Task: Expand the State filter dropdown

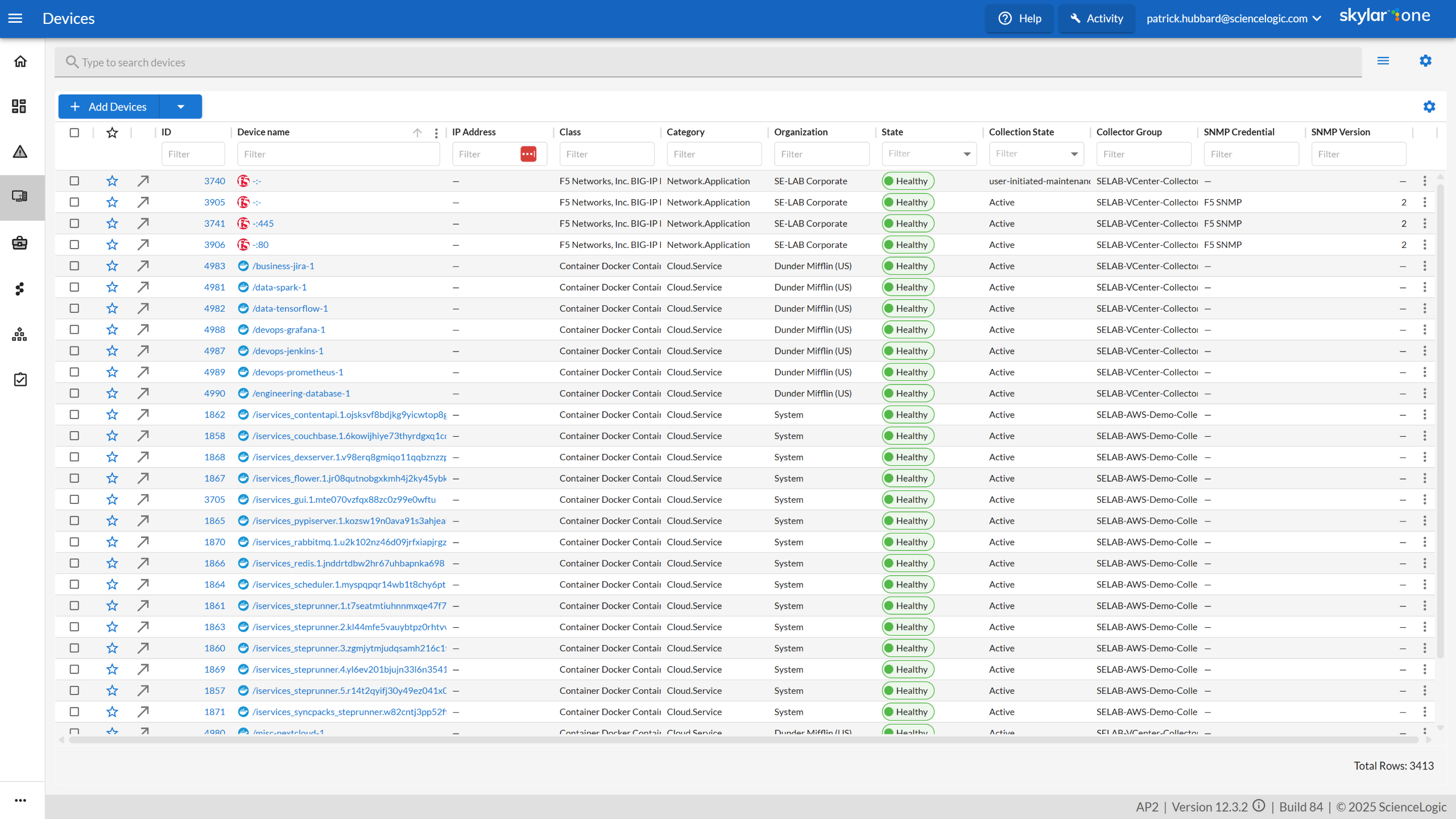Action: (x=967, y=154)
